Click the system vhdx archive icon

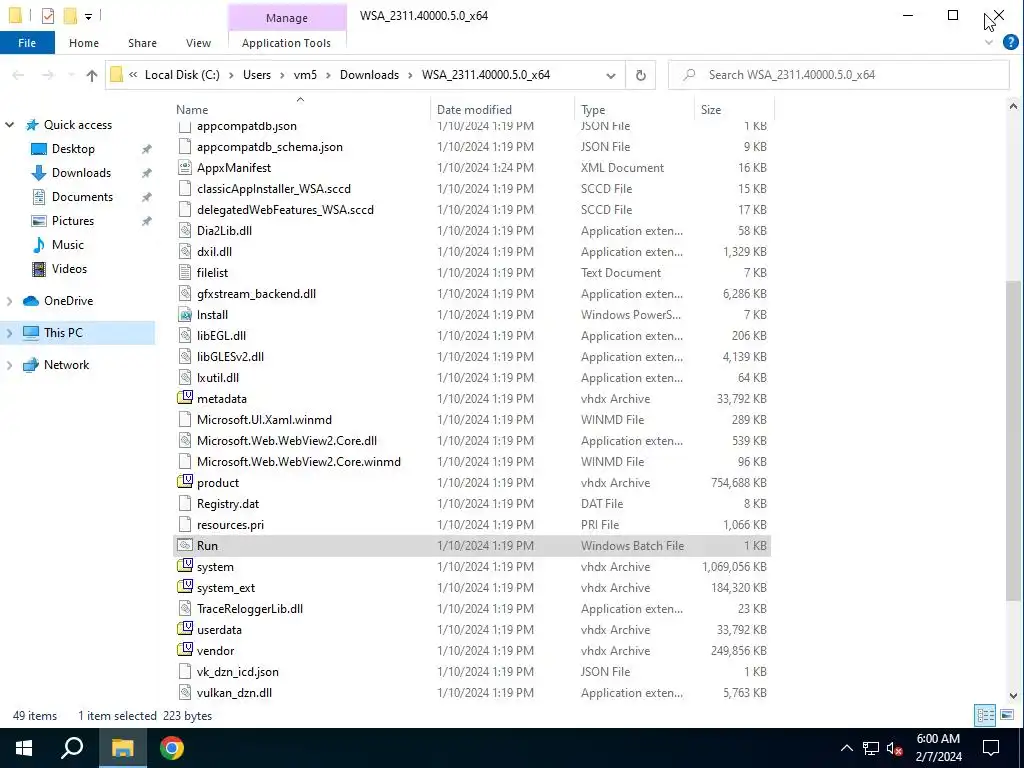[185, 566]
